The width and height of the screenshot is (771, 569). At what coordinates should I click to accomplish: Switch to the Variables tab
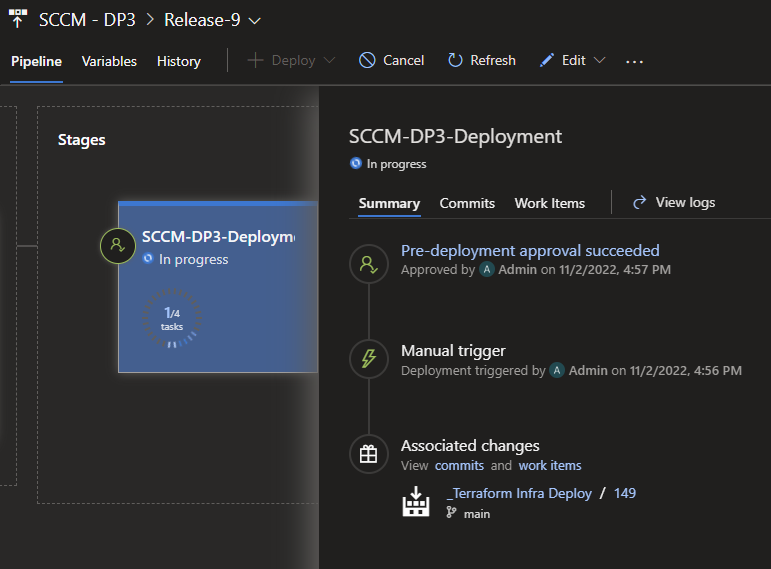pos(109,61)
